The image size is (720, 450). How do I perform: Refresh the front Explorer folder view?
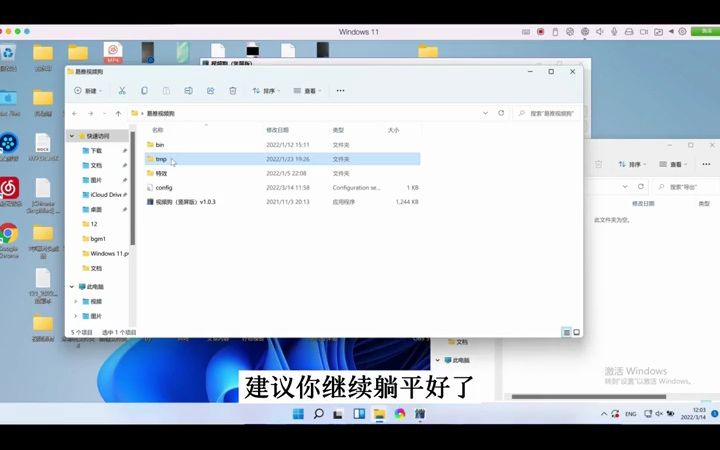(501, 113)
